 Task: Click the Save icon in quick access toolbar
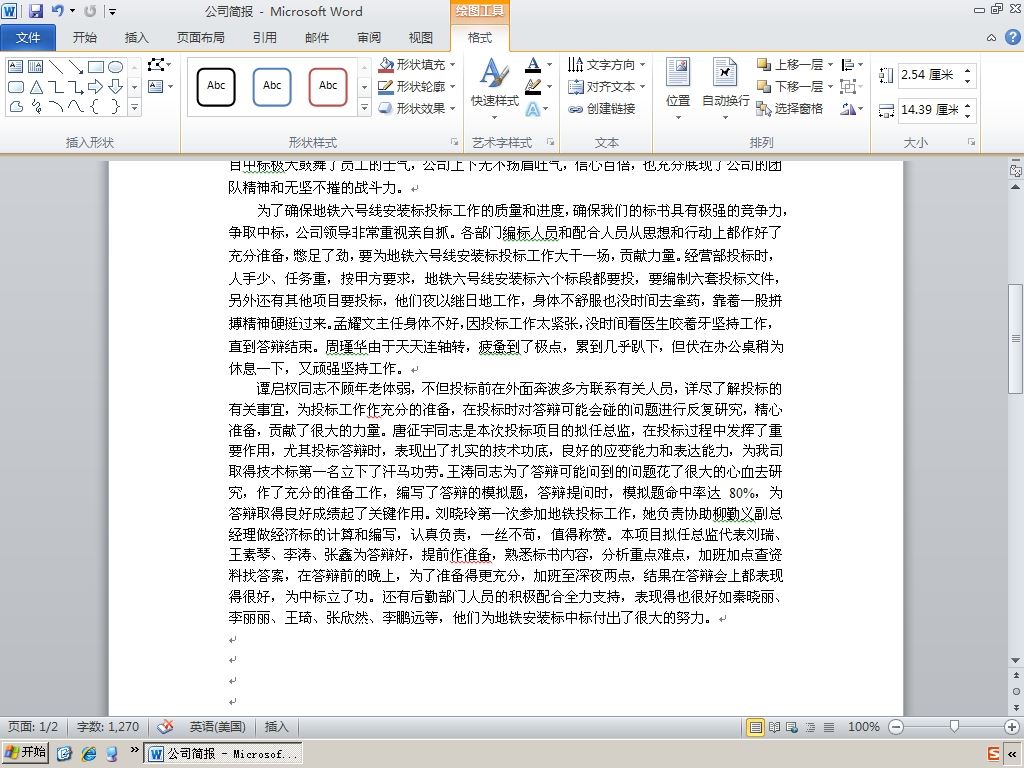coord(35,10)
